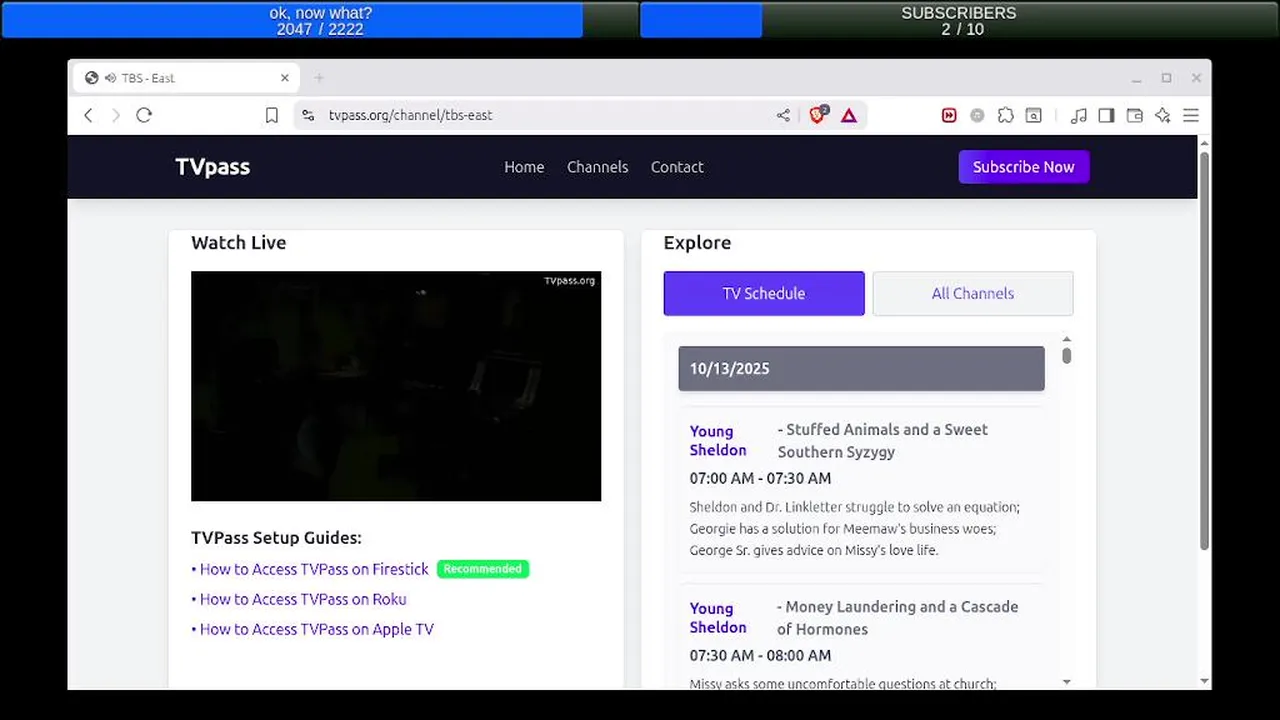Click schedule list scroll up arrow
The image size is (1280, 720).
[x=1066, y=340]
